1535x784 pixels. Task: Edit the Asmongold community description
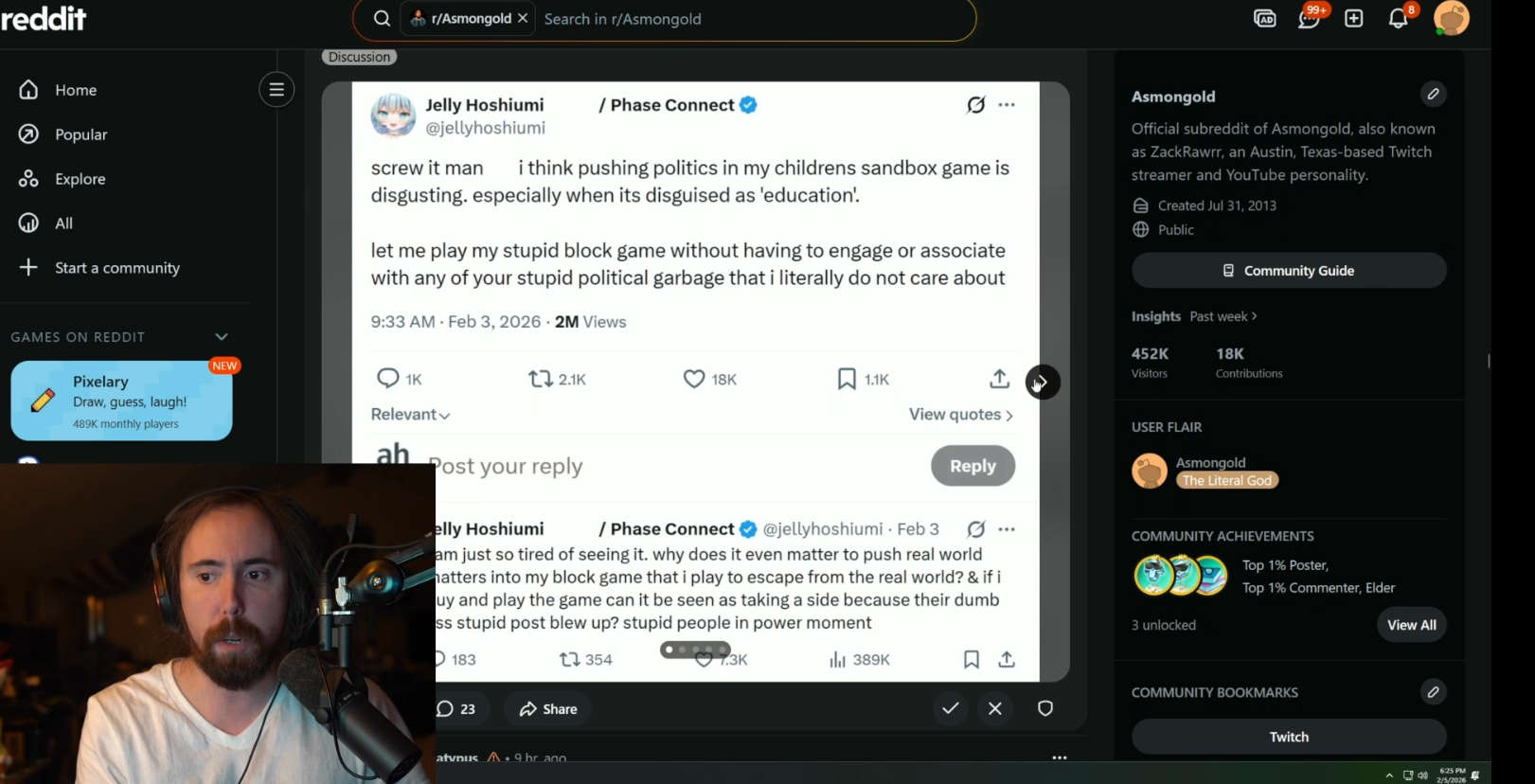pos(1433,94)
